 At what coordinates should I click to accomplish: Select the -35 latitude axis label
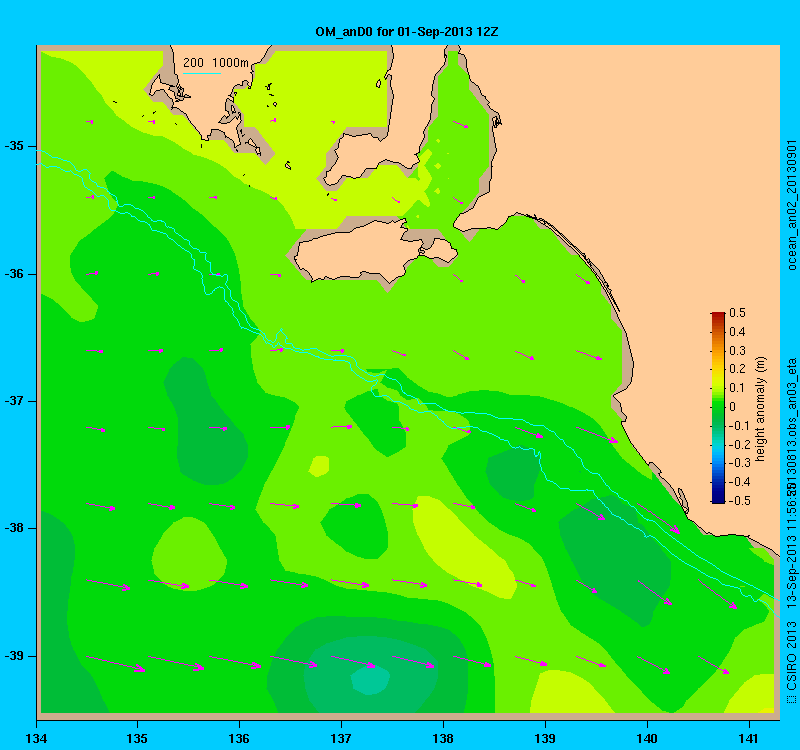(x=14, y=146)
